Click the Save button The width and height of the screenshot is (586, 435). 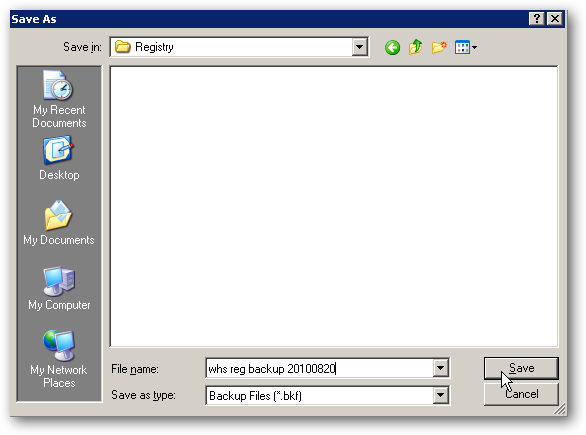[x=521, y=368]
